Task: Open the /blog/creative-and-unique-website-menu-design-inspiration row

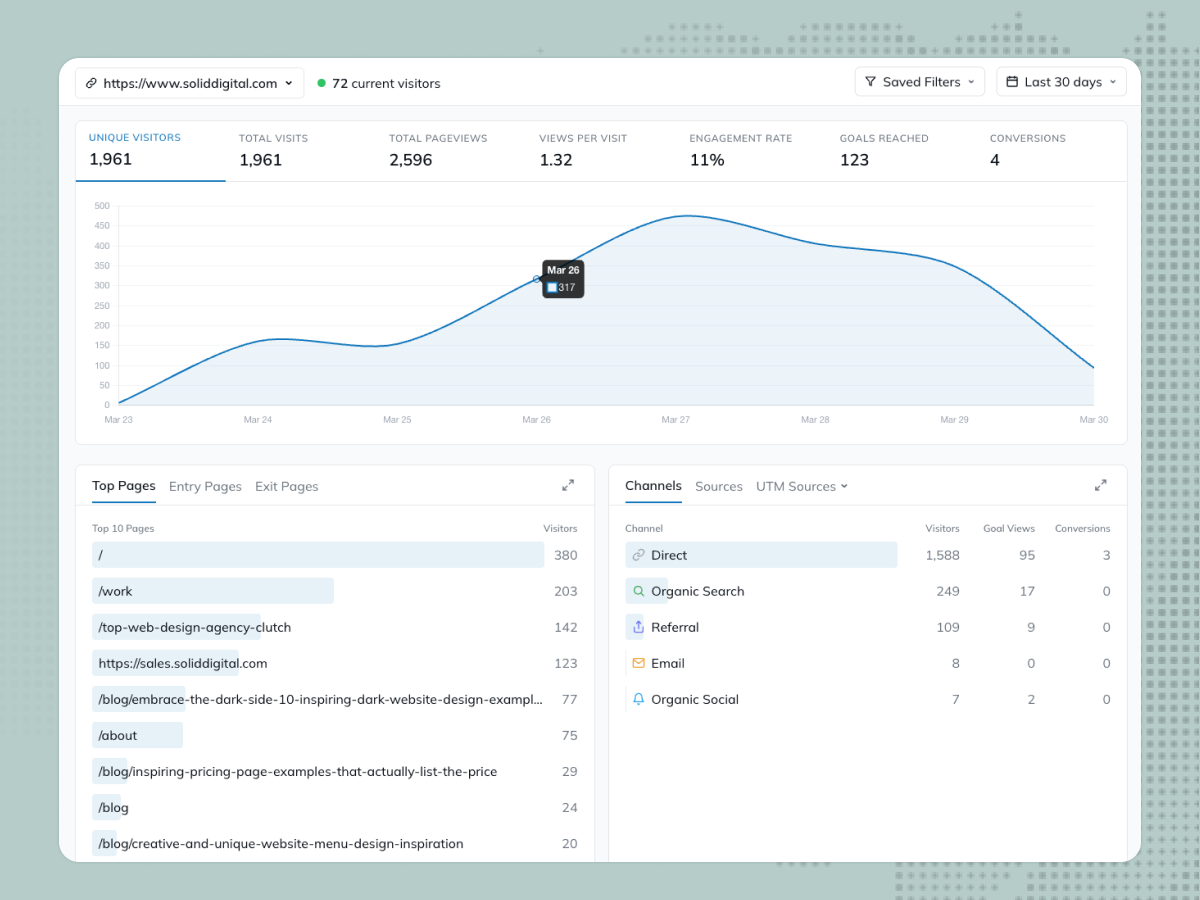Action: [x=335, y=843]
